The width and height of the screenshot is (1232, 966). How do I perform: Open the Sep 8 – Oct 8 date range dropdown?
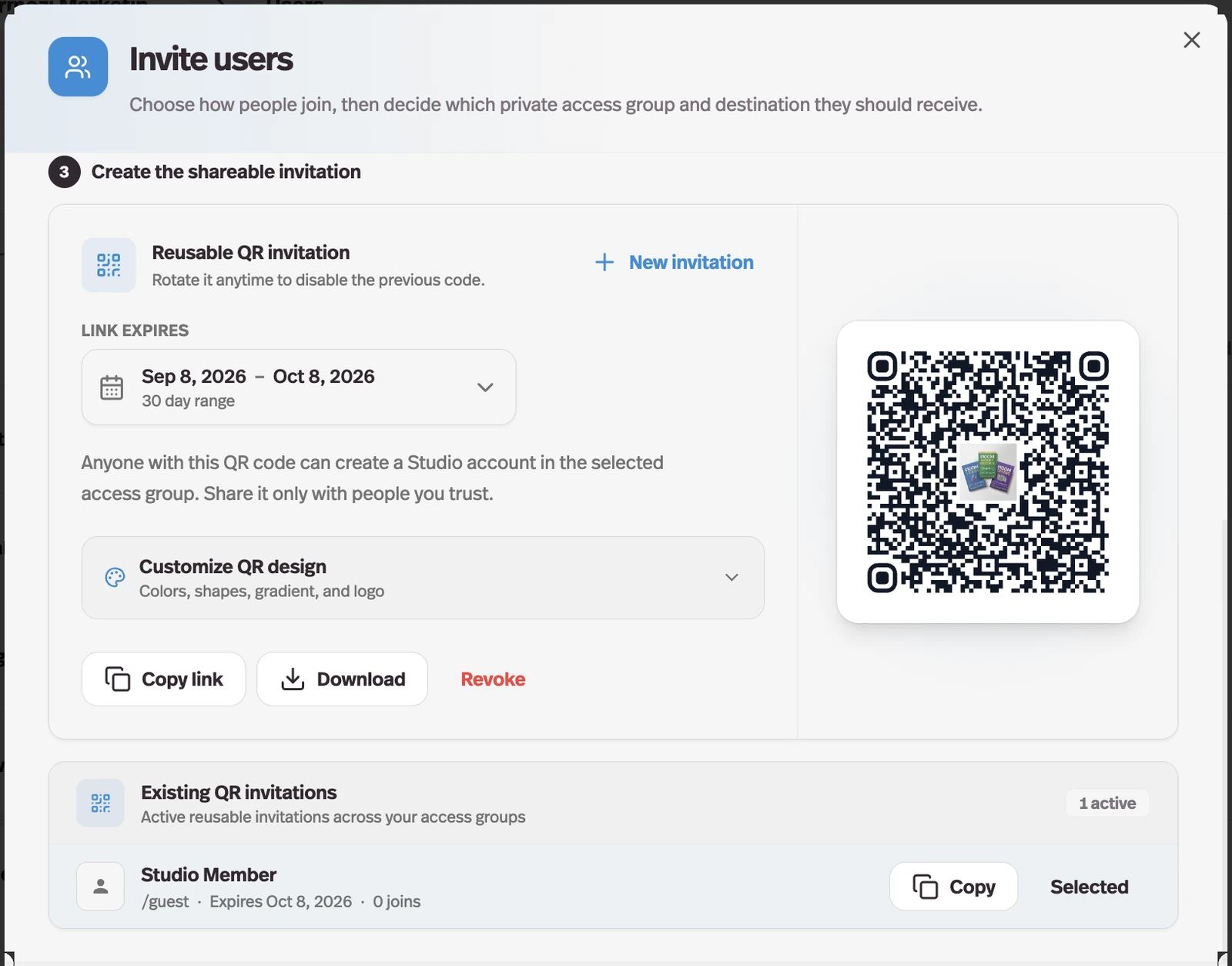[299, 387]
